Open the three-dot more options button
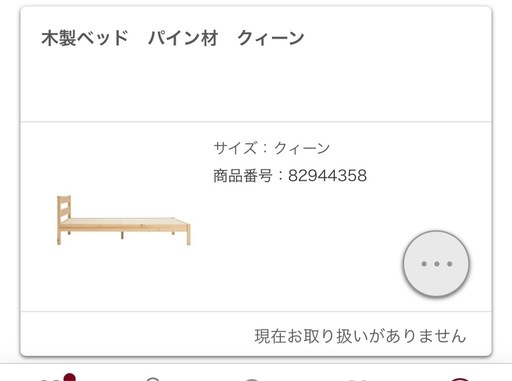The image size is (512, 381). (x=436, y=264)
